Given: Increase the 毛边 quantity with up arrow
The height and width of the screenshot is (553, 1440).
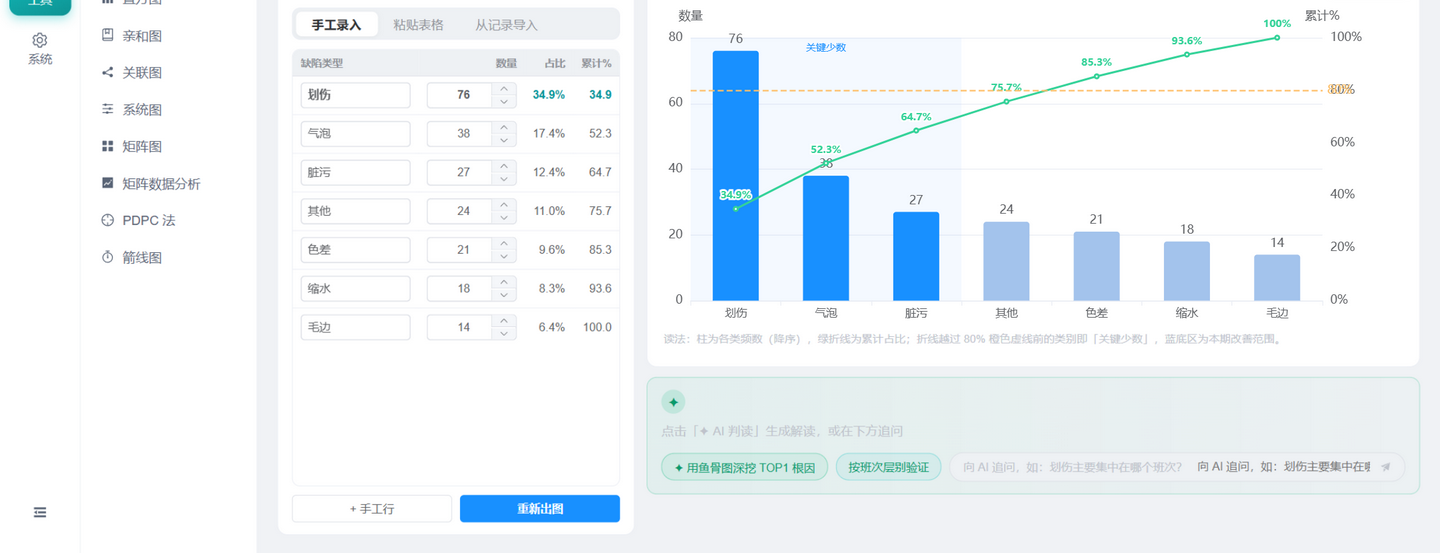Looking at the screenshot, I should tap(504, 321).
